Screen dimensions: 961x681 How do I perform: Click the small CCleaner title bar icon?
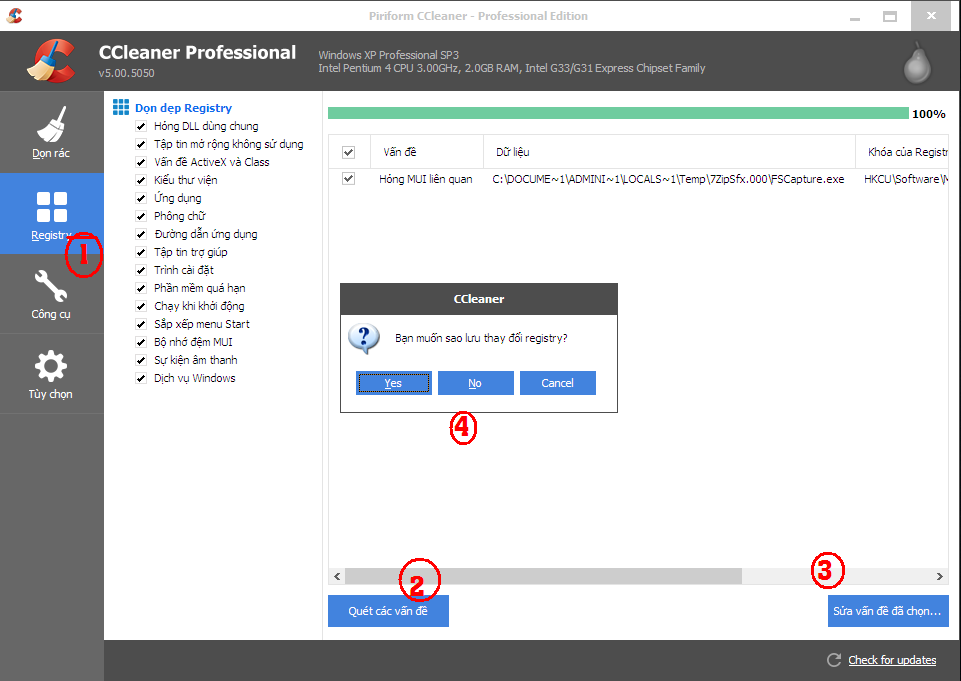coord(15,16)
